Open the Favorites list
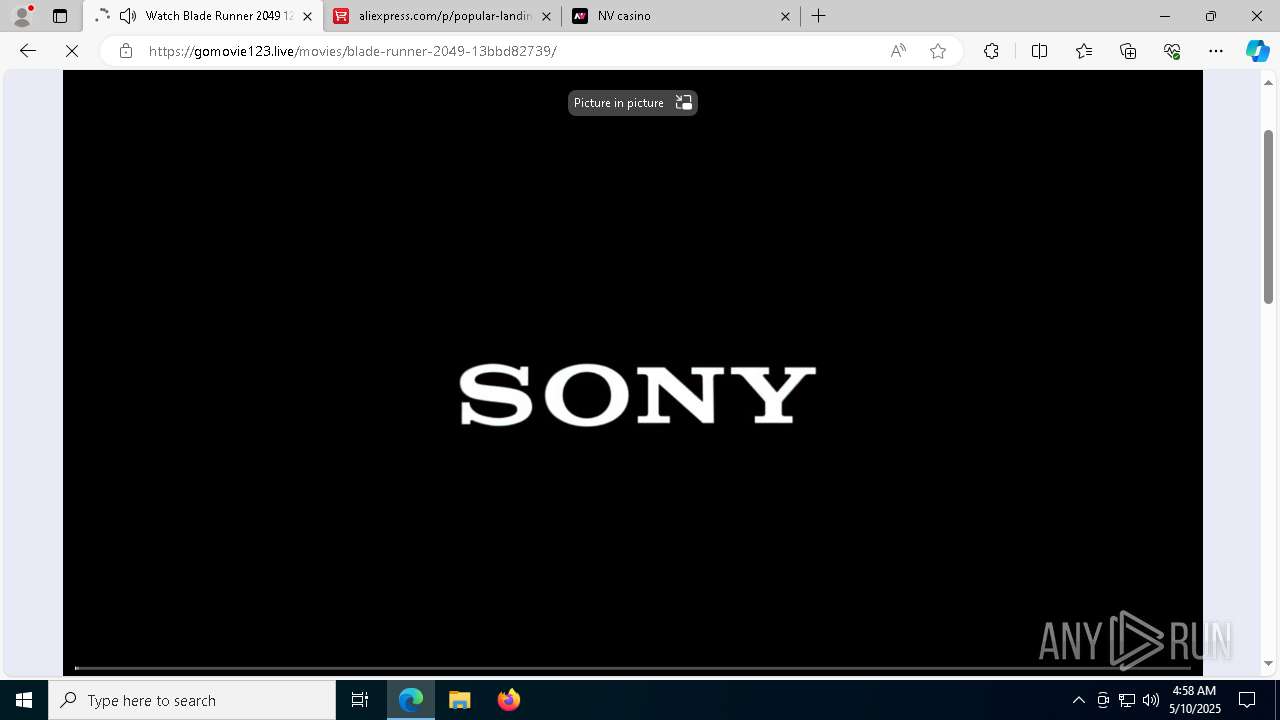This screenshot has width=1280, height=720. [1084, 51]
